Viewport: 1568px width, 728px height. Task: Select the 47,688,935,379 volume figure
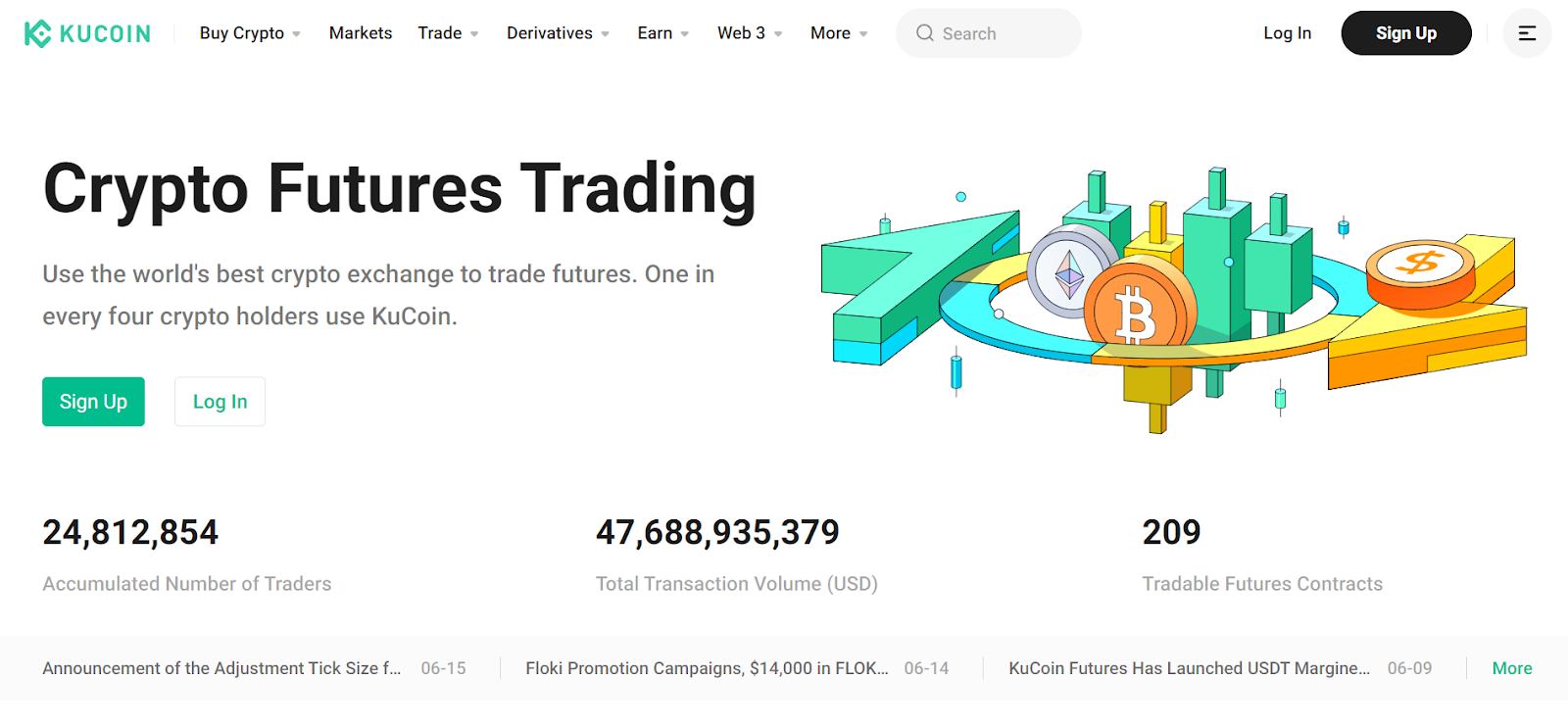pyautogui.click(x=717, y=532)
